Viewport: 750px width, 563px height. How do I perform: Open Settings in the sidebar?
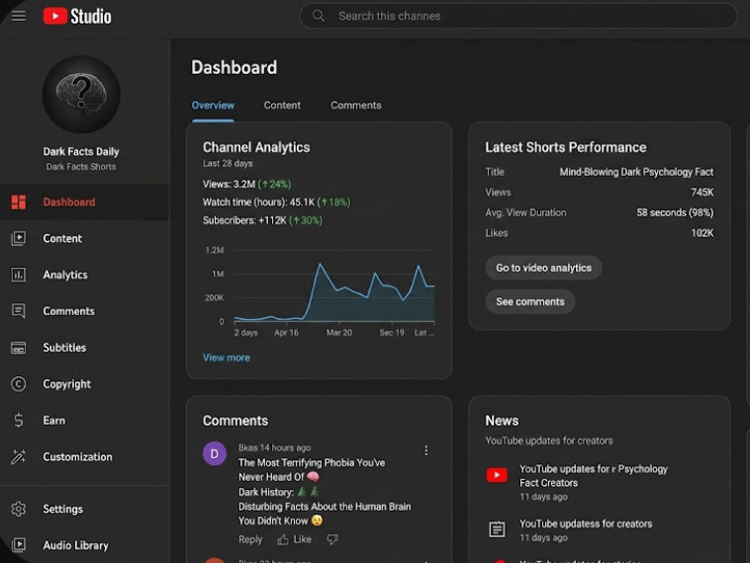click(x=84, y=509)
